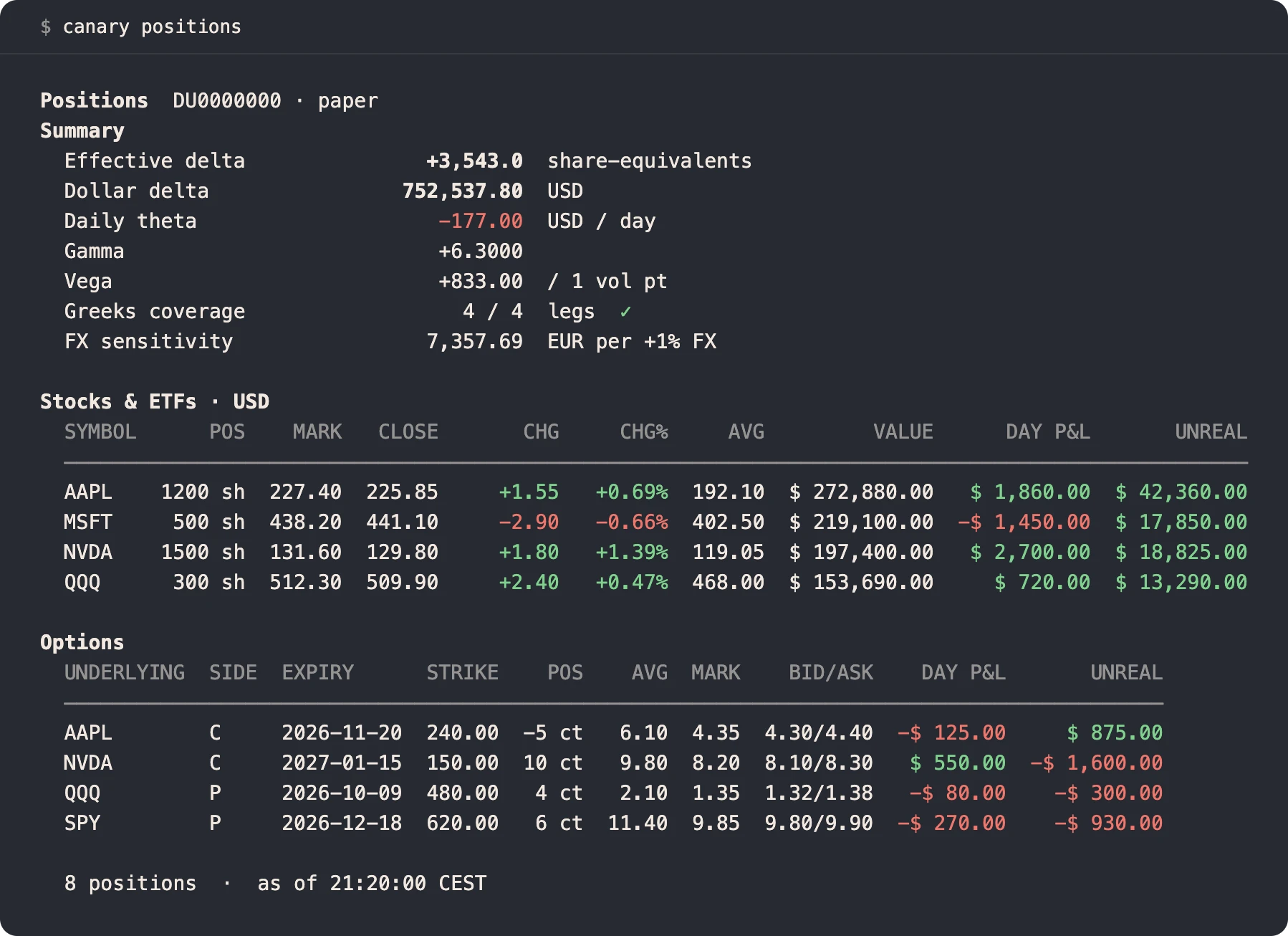Select the Dollar delta value 752,537.80
Screen dimensions: 1288x936
tap(463, 191)
